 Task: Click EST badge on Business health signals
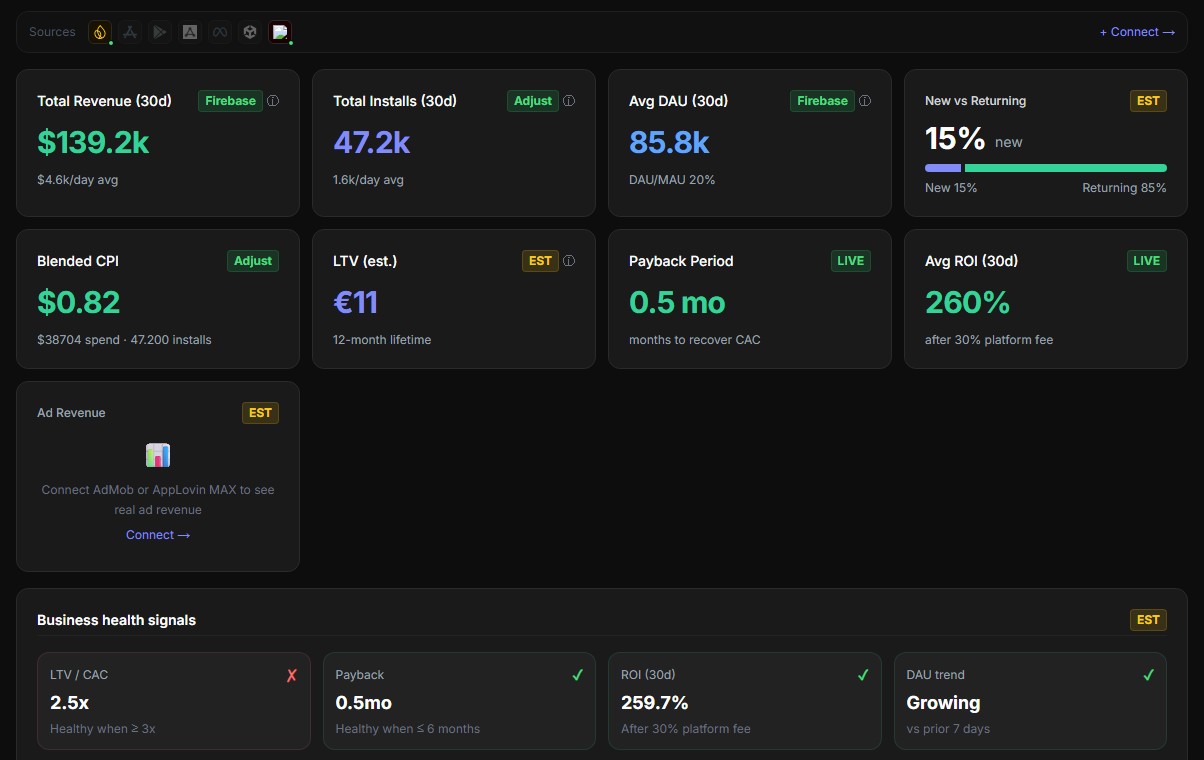point(1148,620)
